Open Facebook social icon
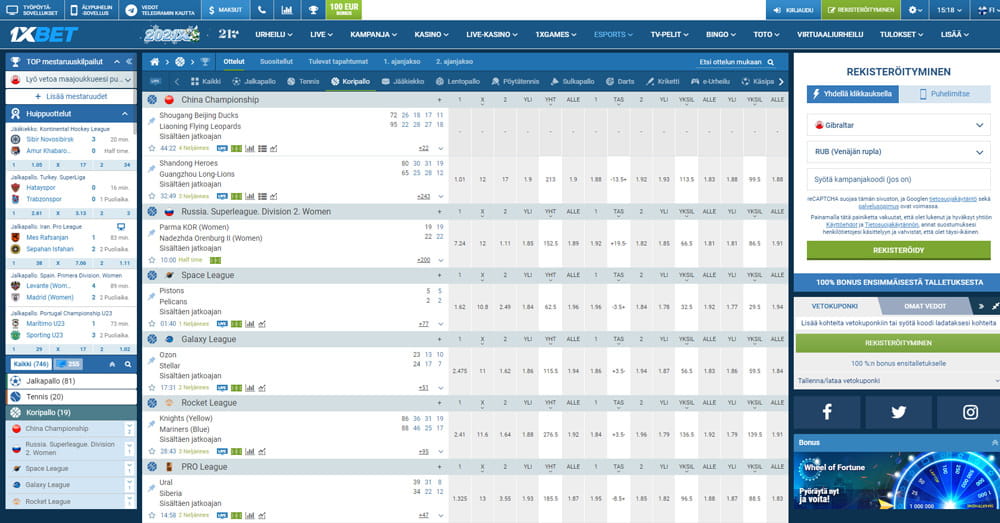Viewport: 1000px width, 523px height. [827, 411]
